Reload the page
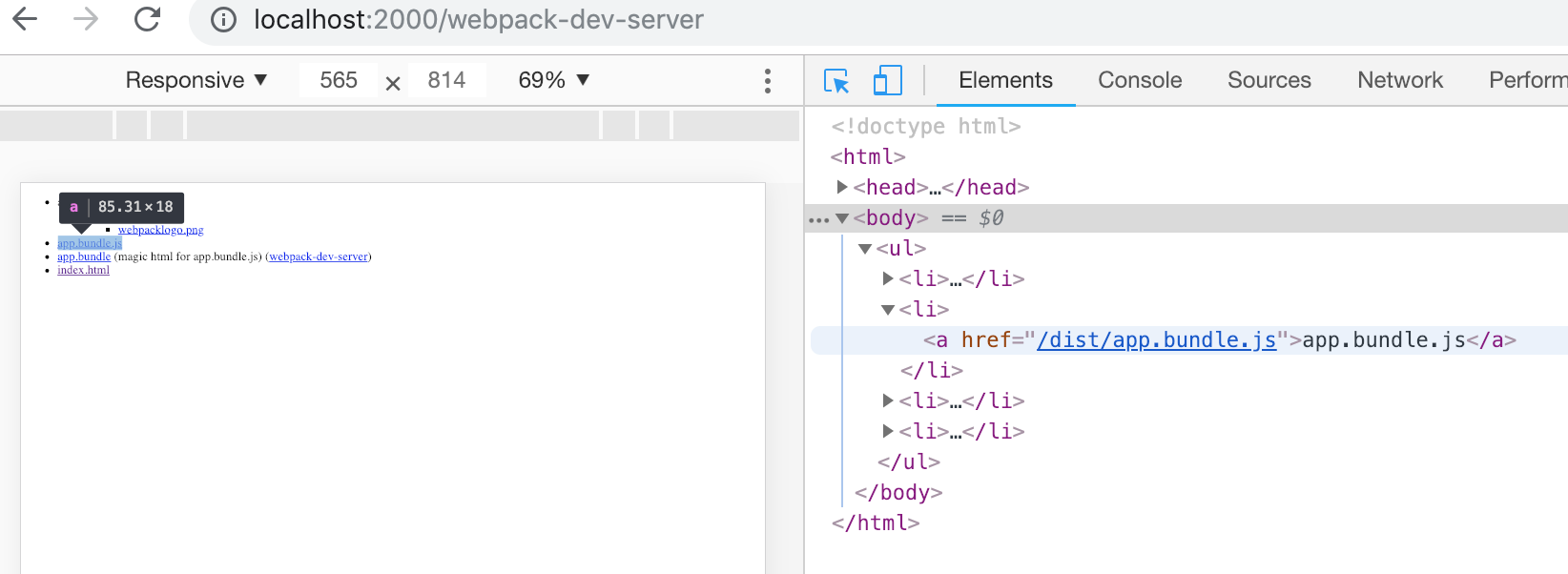This screenshot has height=574, width=1568. pos(147,19)
